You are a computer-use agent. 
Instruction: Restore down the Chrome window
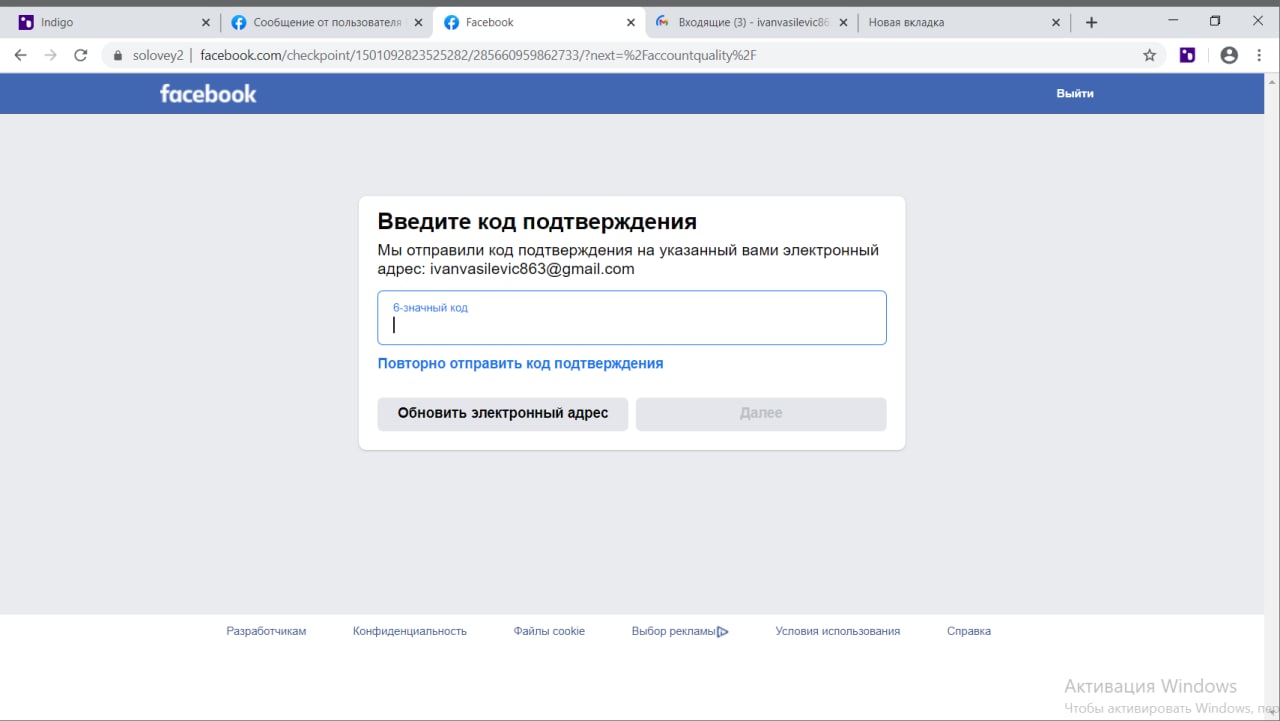tap(1215, 21)
